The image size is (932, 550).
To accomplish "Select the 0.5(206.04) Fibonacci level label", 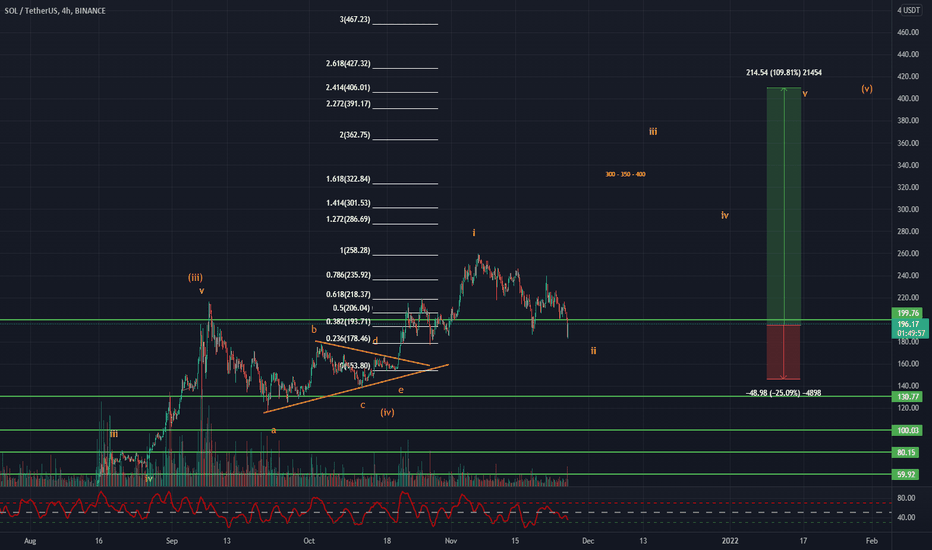I will click(351, 308).
